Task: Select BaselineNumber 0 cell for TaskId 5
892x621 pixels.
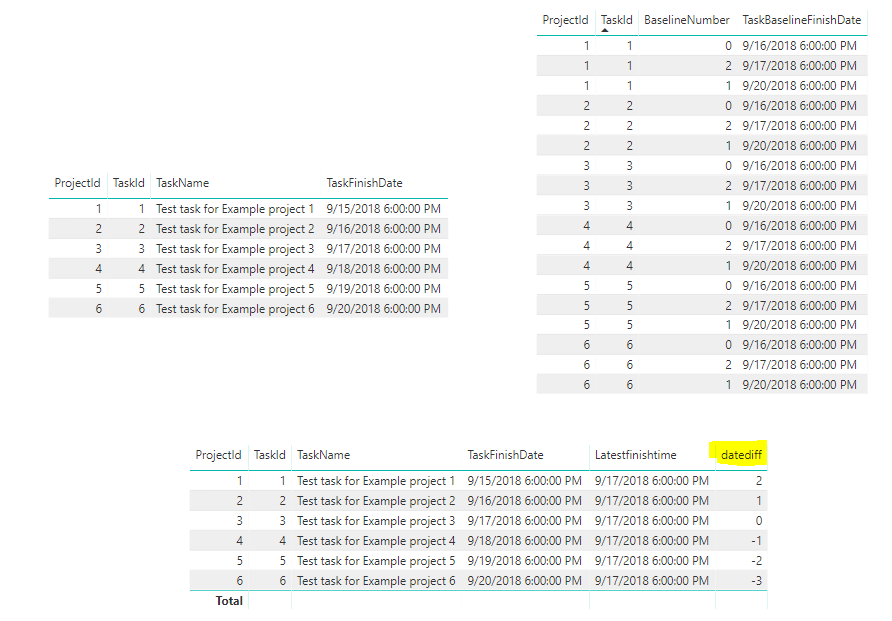Action: pos(728,285)
